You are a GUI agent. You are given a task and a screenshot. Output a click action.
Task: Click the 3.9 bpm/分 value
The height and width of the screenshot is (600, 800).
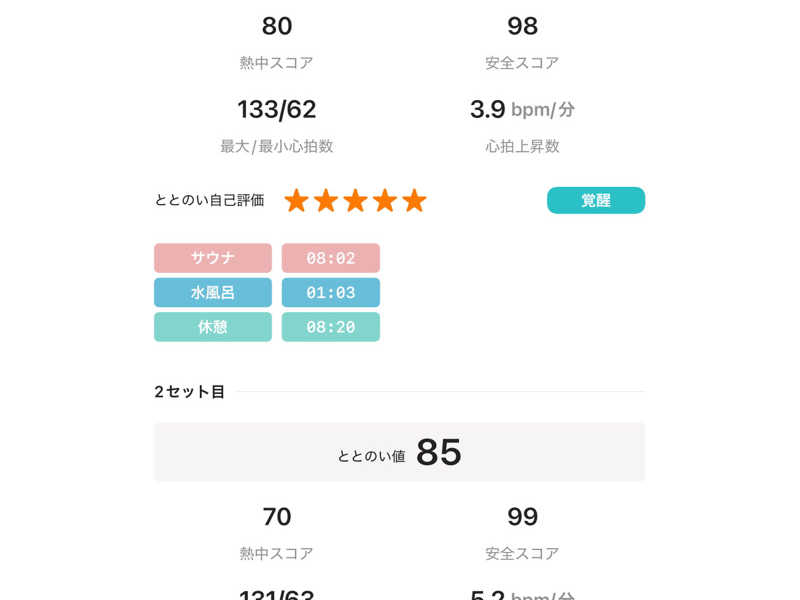coord(522,109)
